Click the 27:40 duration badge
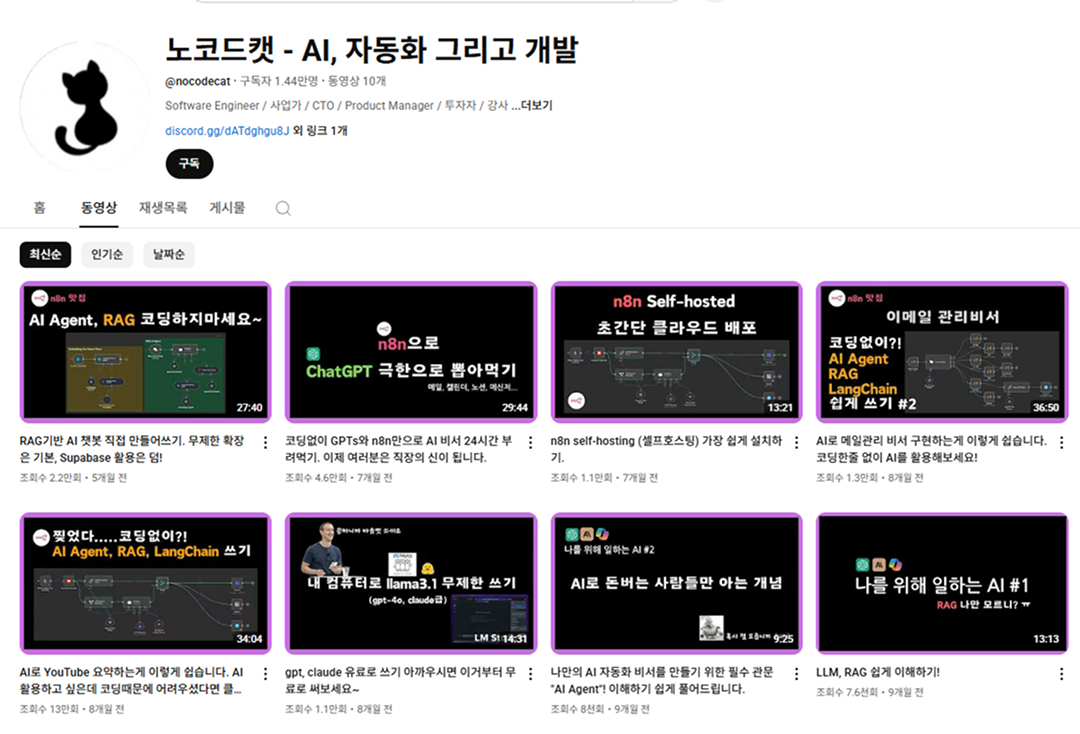This screenshot has width=1080, height=734. (x=249, y=408)
